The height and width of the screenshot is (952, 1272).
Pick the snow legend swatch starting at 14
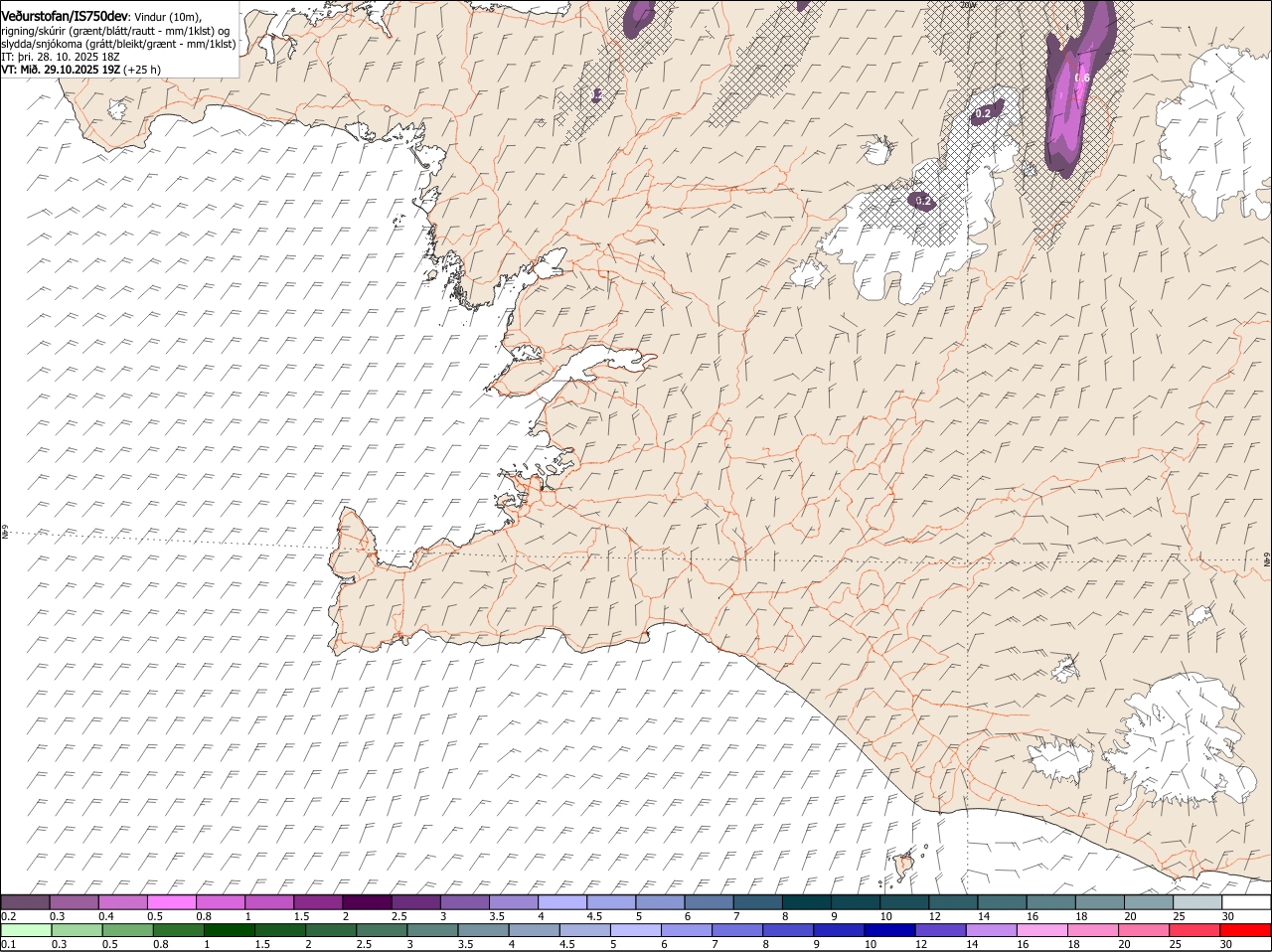(1003, 902)
